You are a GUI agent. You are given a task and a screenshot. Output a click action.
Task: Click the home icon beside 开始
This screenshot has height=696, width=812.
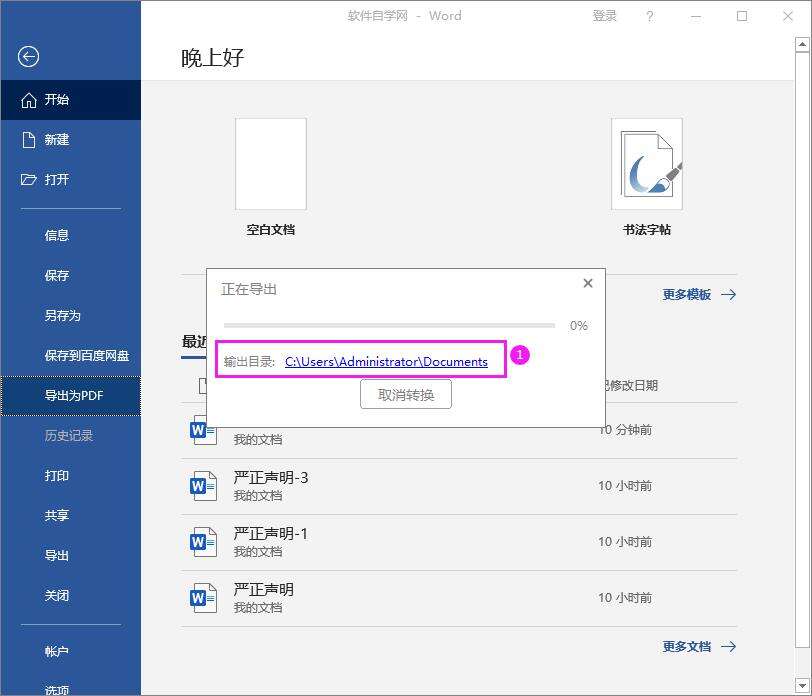pyautogui.click(x=28, y=100)
